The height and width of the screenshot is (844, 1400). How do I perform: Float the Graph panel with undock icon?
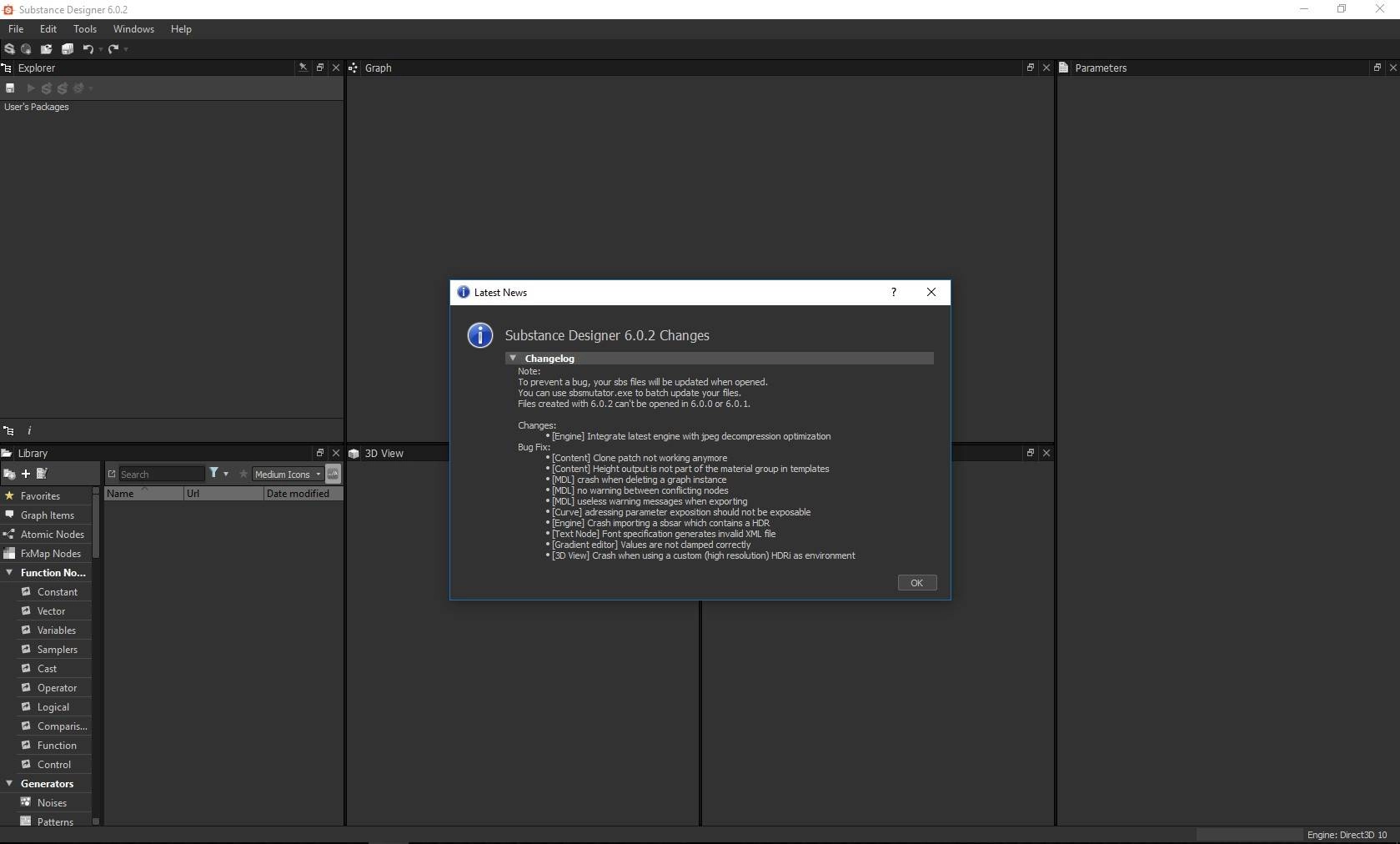tap(1031, 68)
